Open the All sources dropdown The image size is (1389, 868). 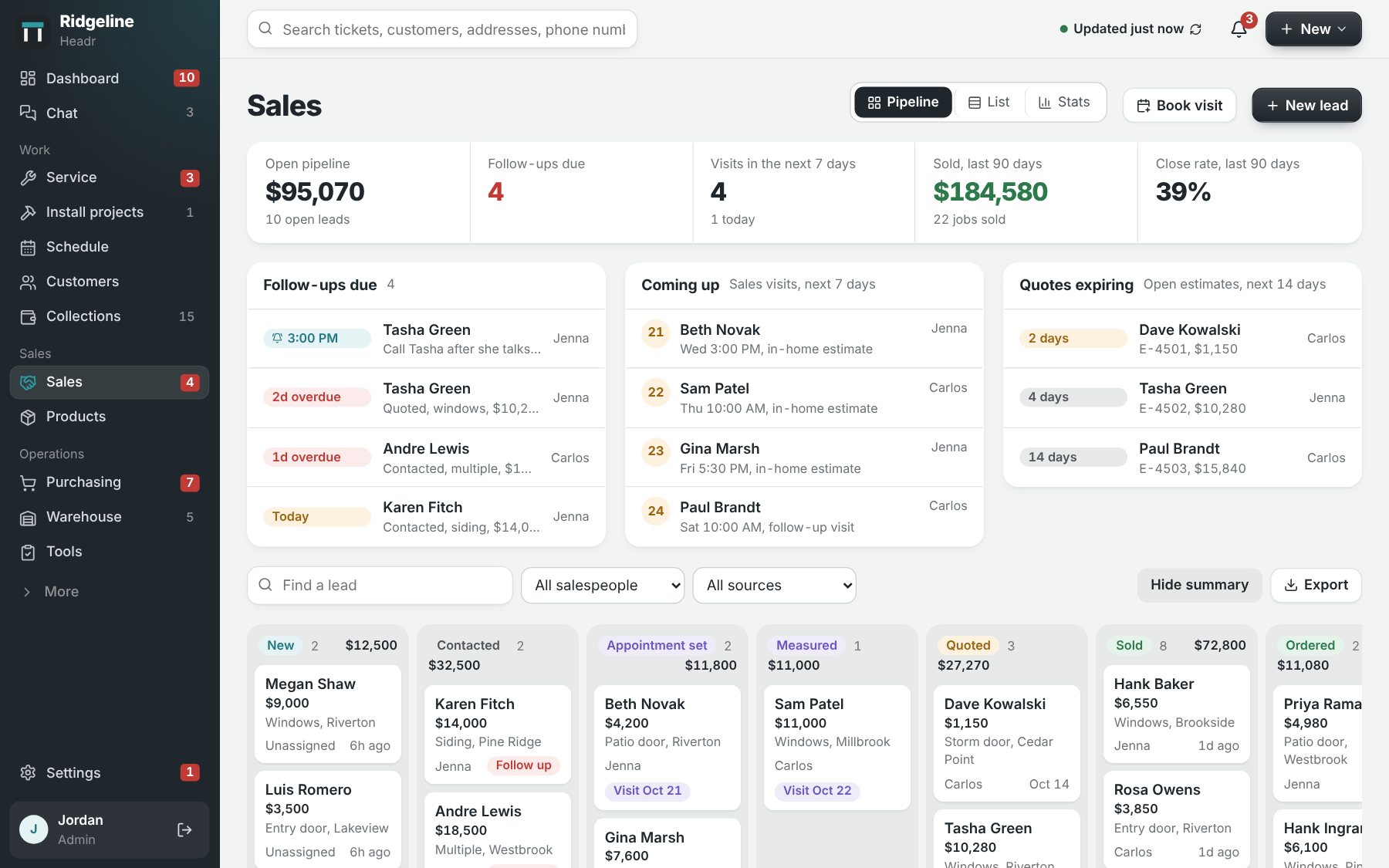click(x=774, y=586)
